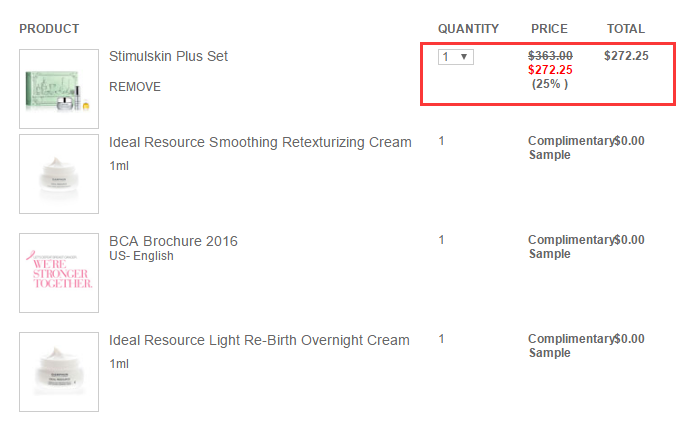Open the Stimulskin Plus Set product thumbnail

point(59,89)
